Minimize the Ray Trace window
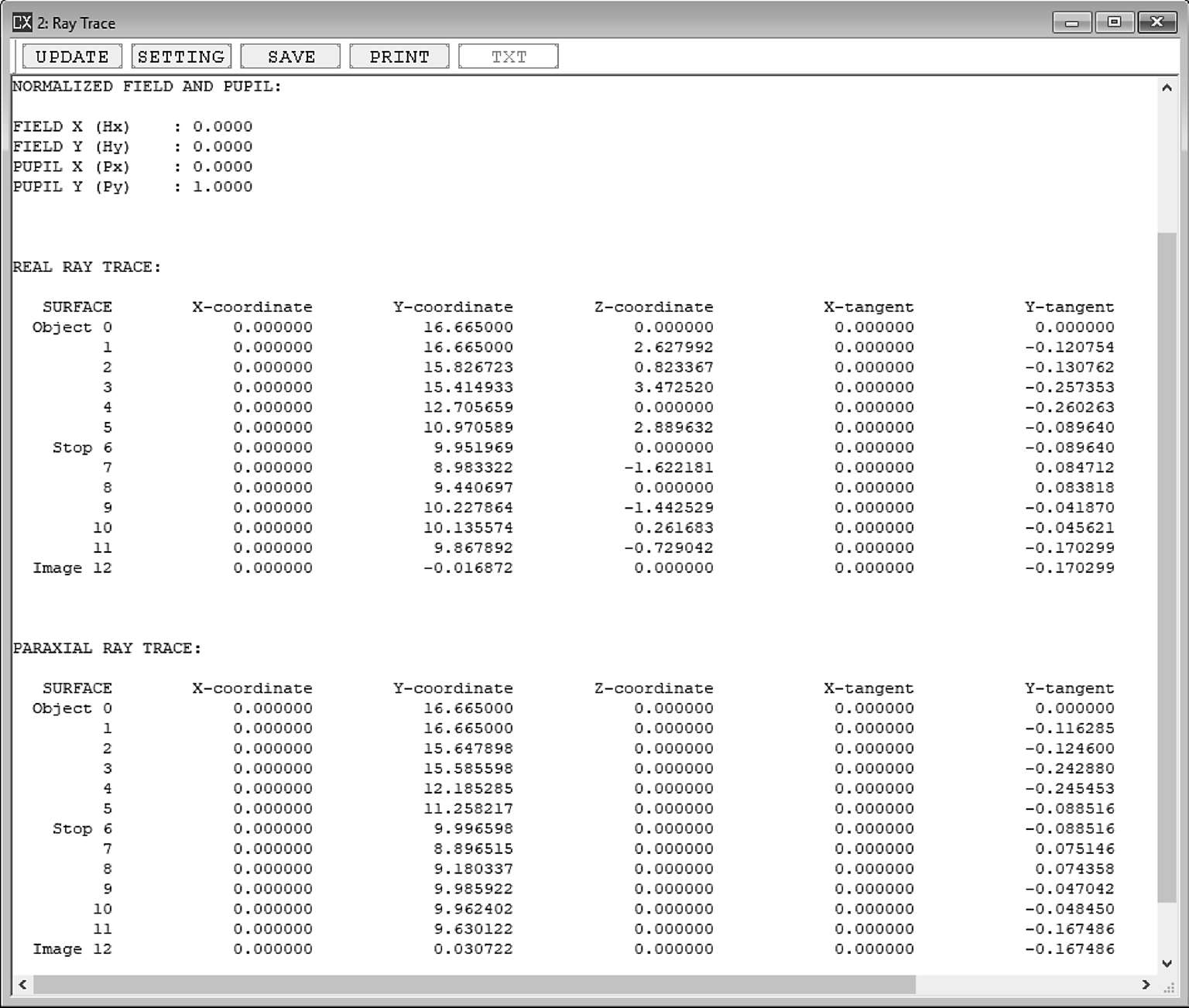 click(1072, 22)
